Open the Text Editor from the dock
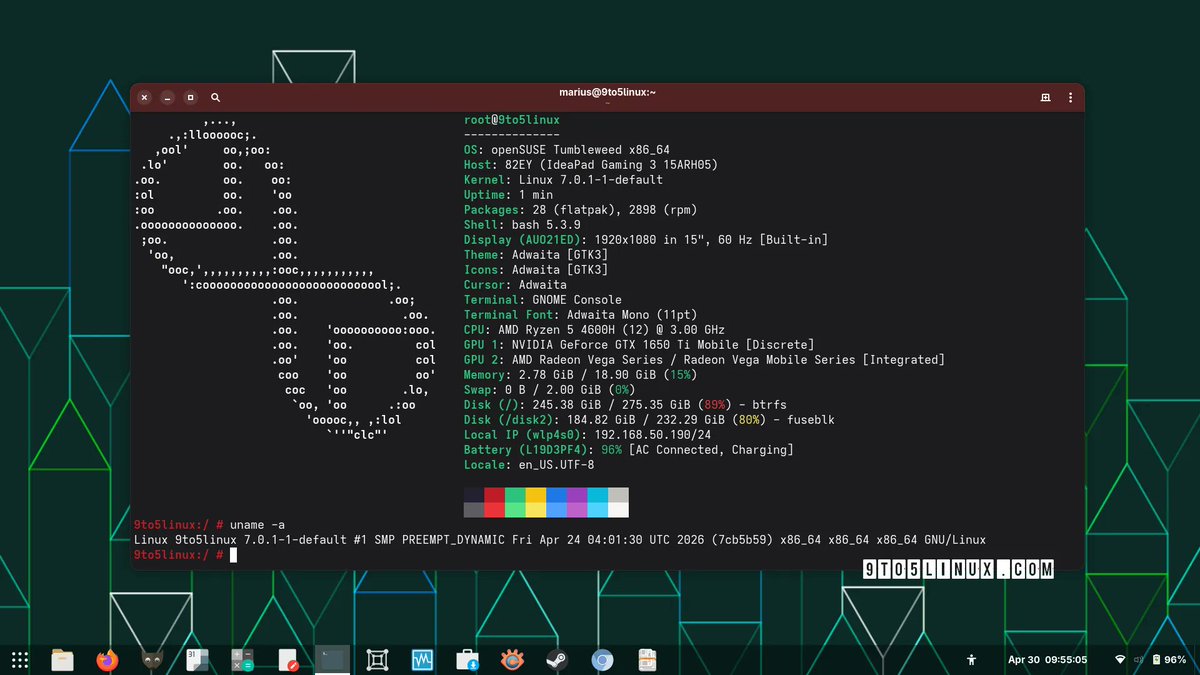1200x675 pixels. tap(287, 660)
